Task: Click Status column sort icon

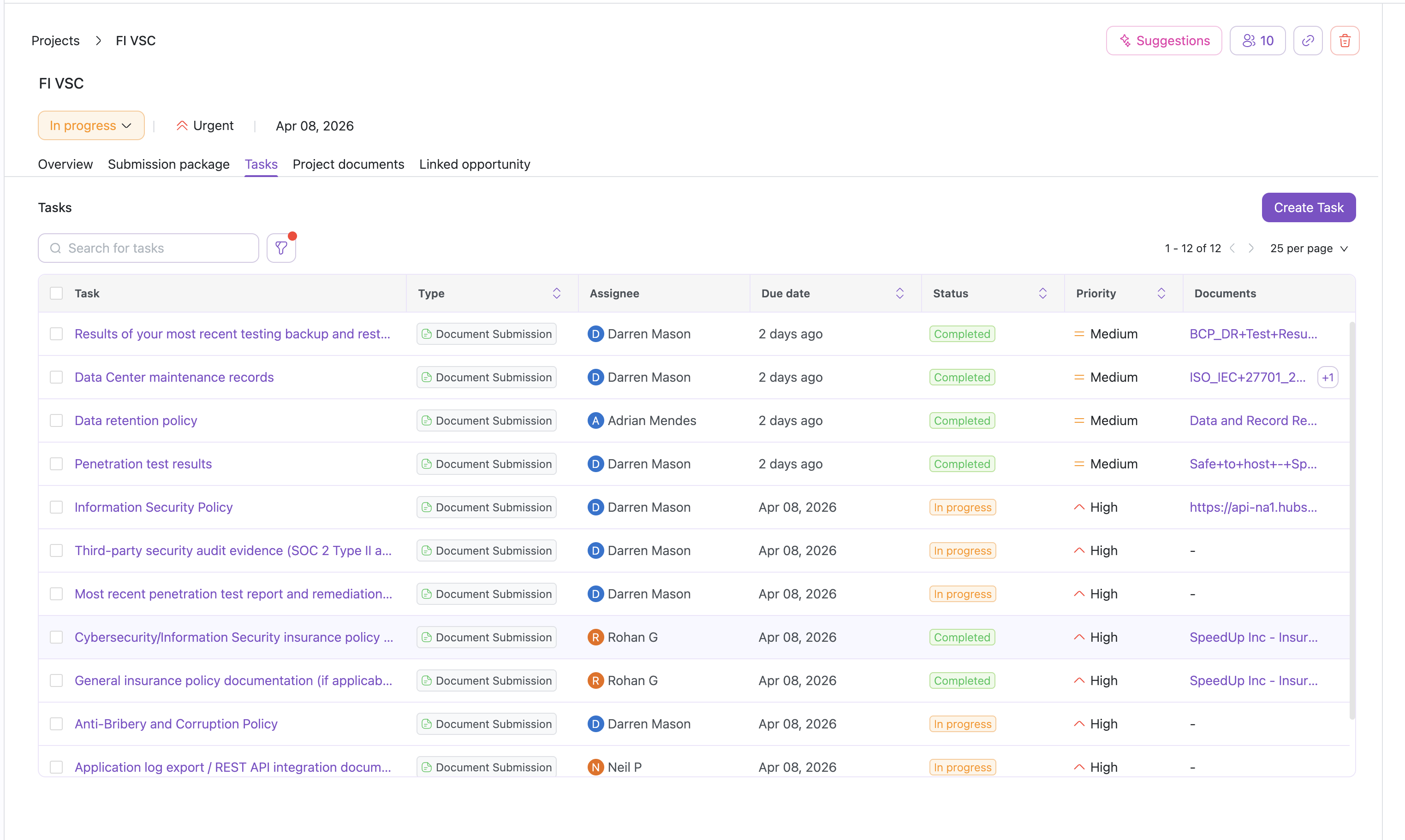Action: [1042, 293]
